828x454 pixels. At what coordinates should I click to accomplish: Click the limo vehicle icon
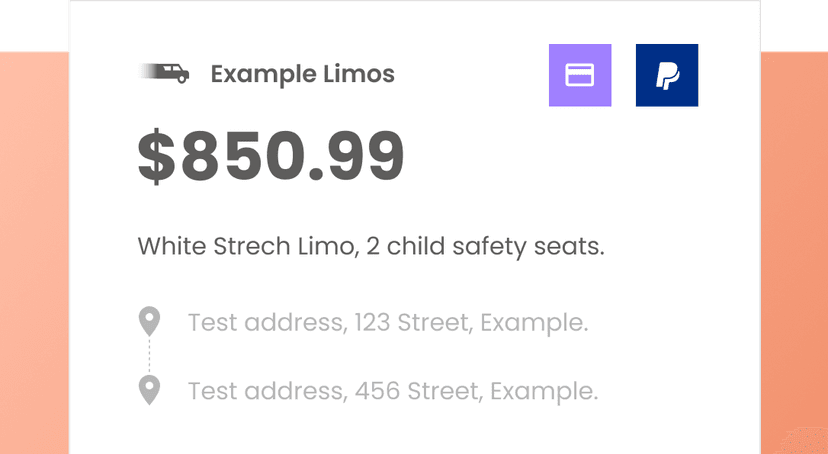[165, 73]
